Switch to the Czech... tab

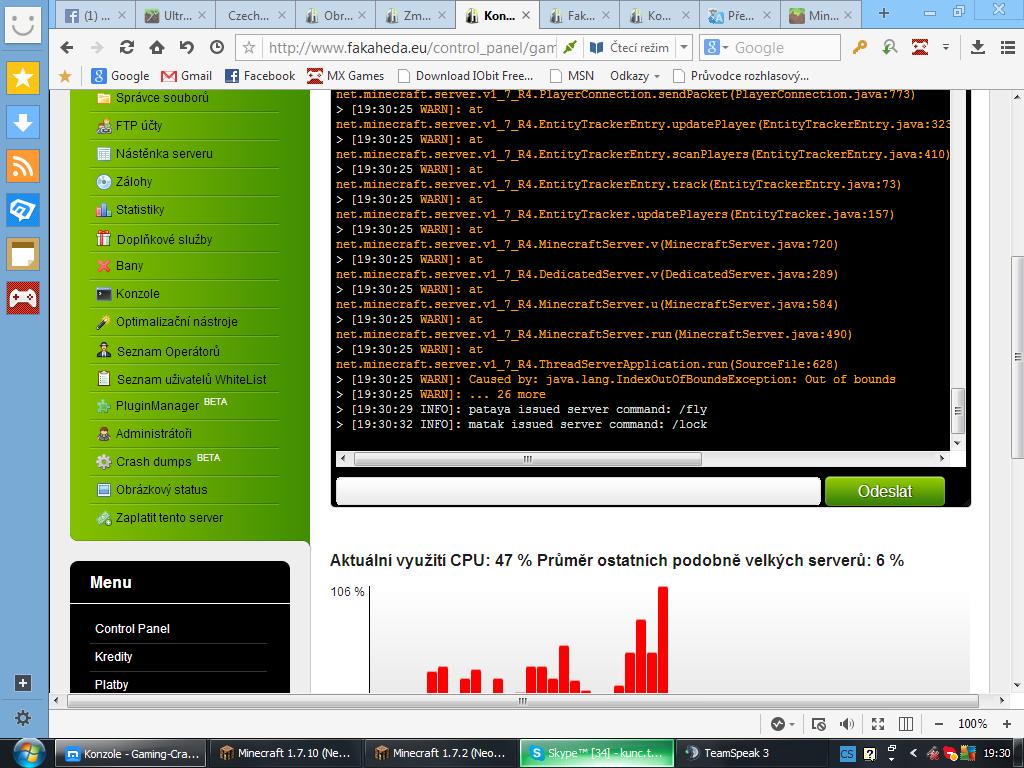[255, 15]
